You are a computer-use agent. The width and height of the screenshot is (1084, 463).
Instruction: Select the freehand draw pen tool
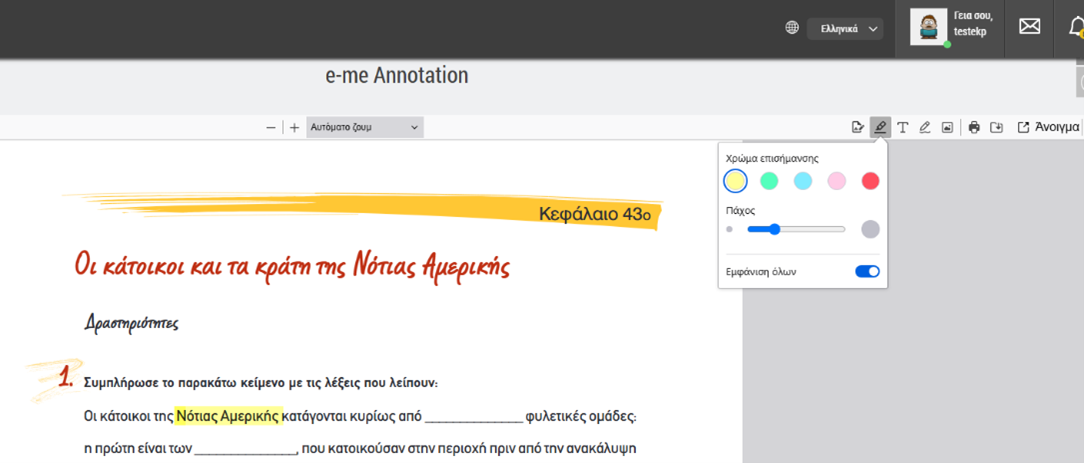925,127
